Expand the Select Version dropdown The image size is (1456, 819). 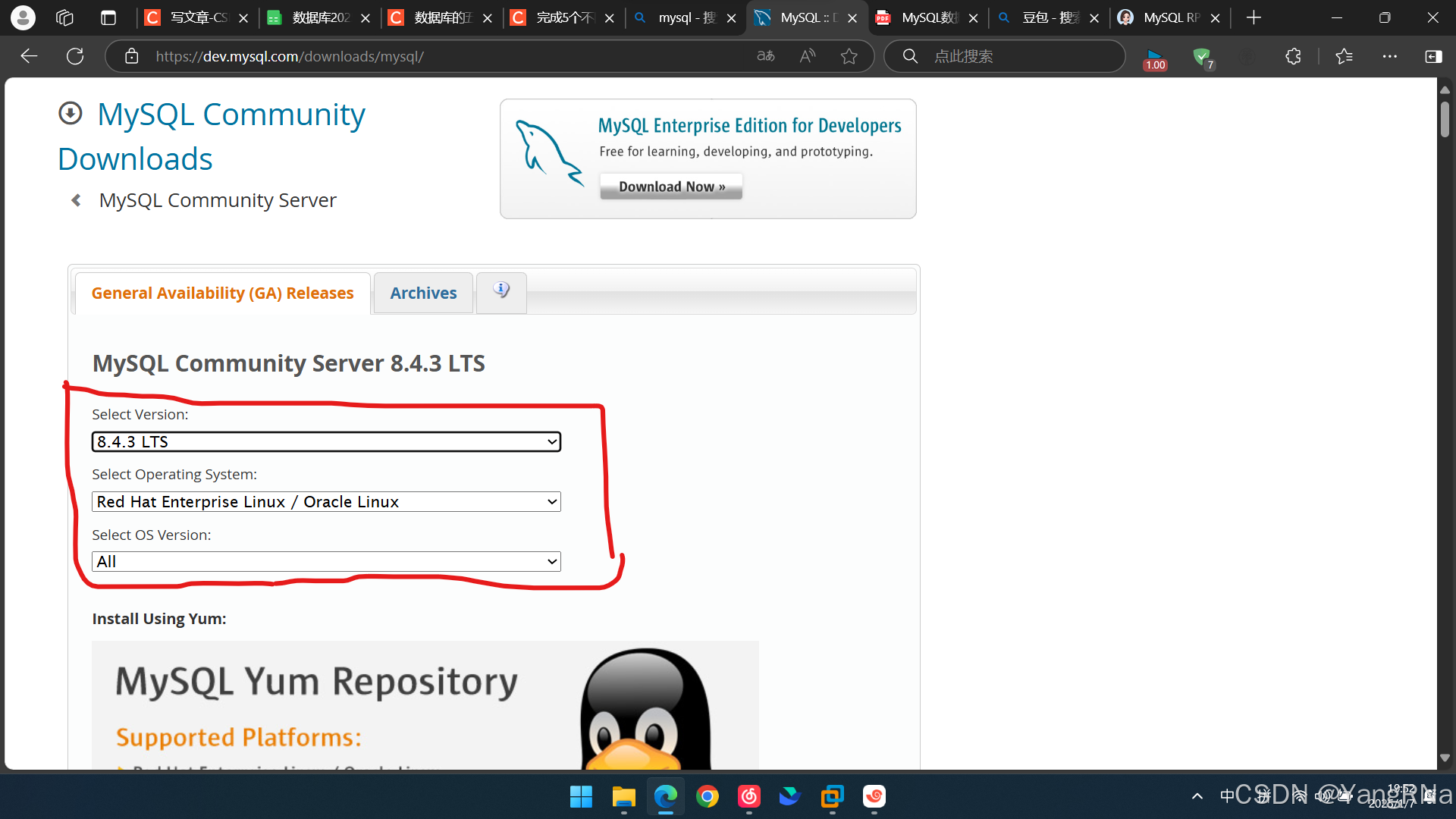tap(326, 442)
